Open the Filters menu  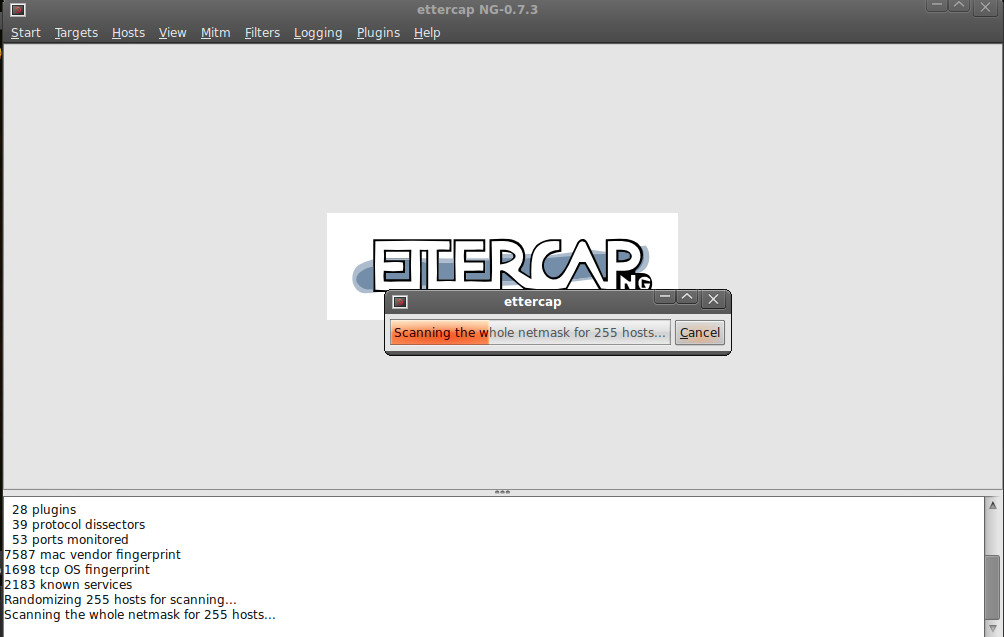point(262,33)
